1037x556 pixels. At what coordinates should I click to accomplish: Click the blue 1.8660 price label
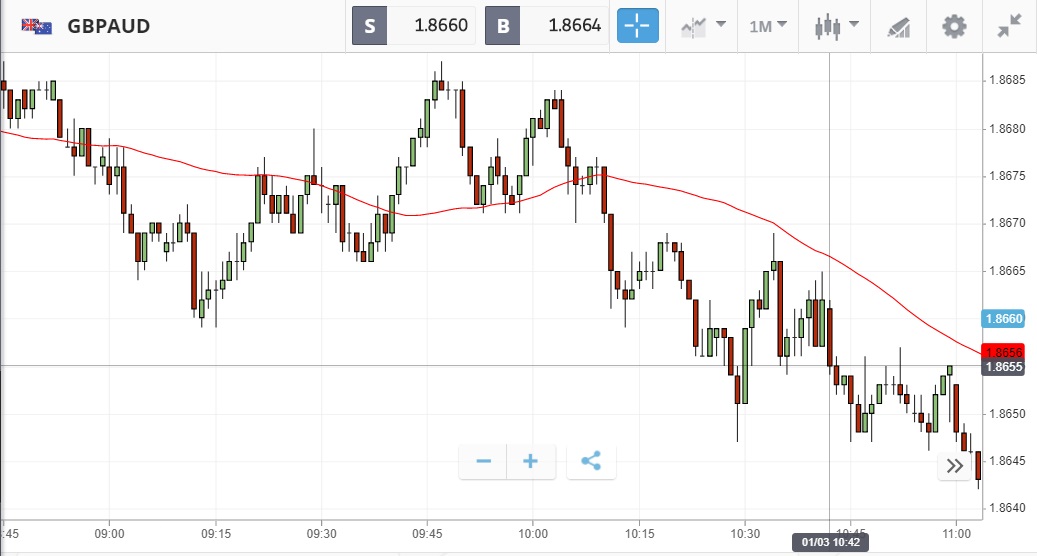pyautogui.click(x=1004, y=319)
